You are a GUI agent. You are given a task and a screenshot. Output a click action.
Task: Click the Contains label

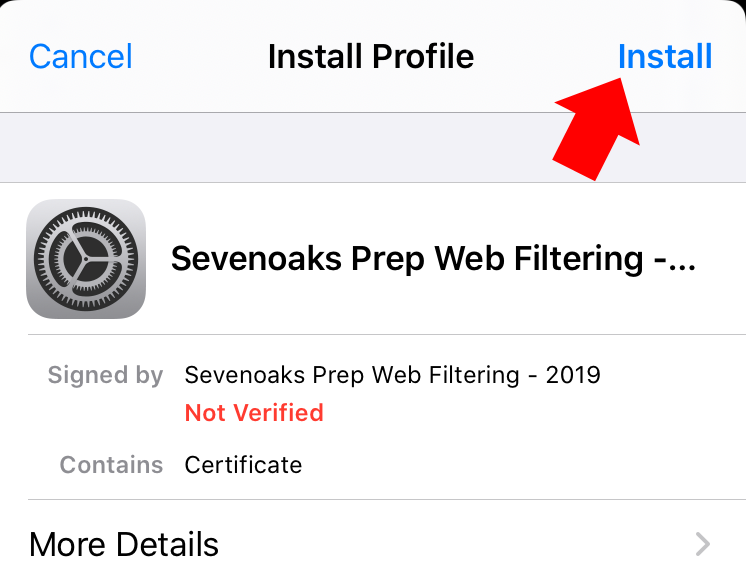(111, 465)
